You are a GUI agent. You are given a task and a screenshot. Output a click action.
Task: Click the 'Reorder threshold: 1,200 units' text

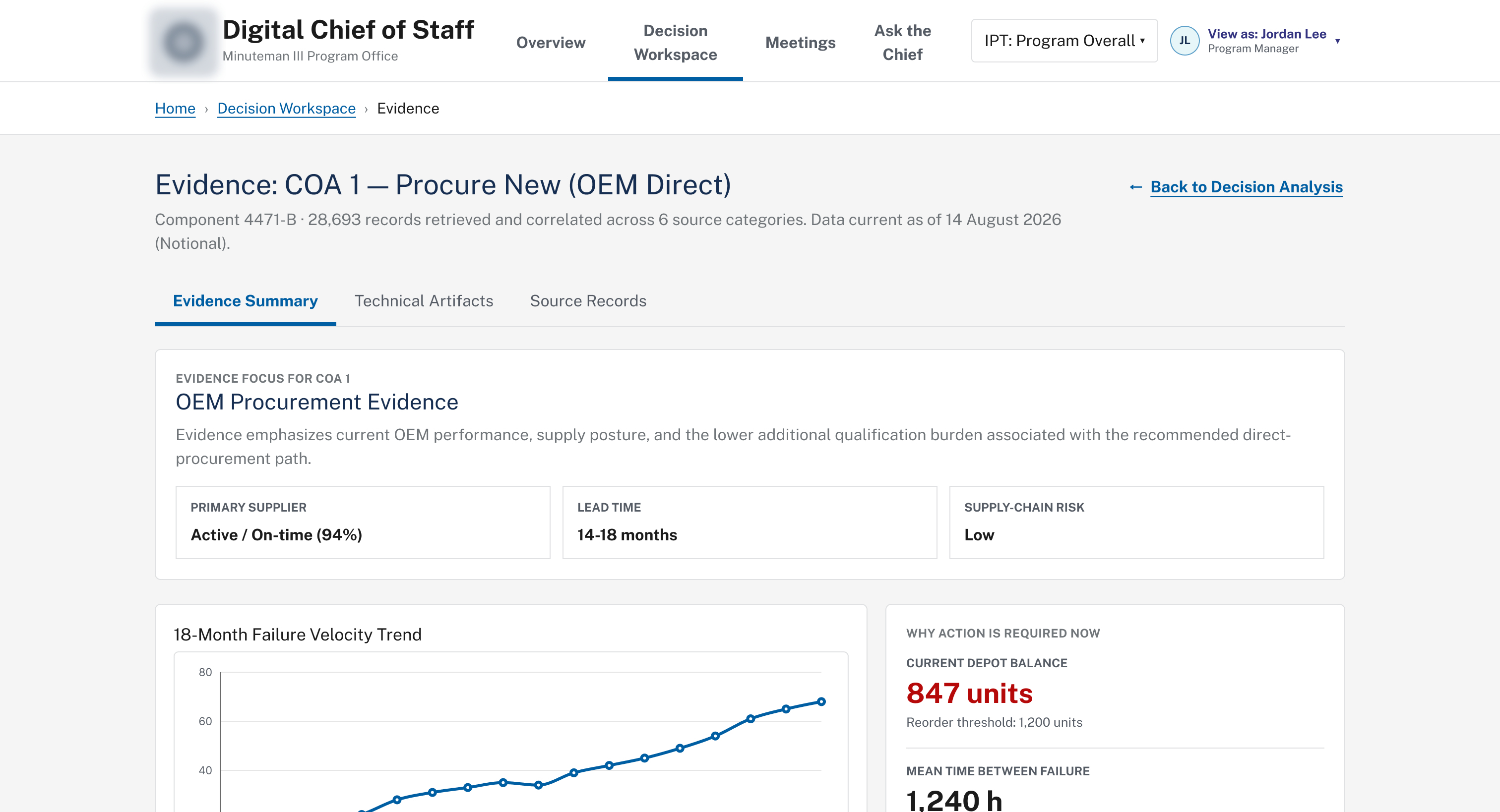coord(994,722)
